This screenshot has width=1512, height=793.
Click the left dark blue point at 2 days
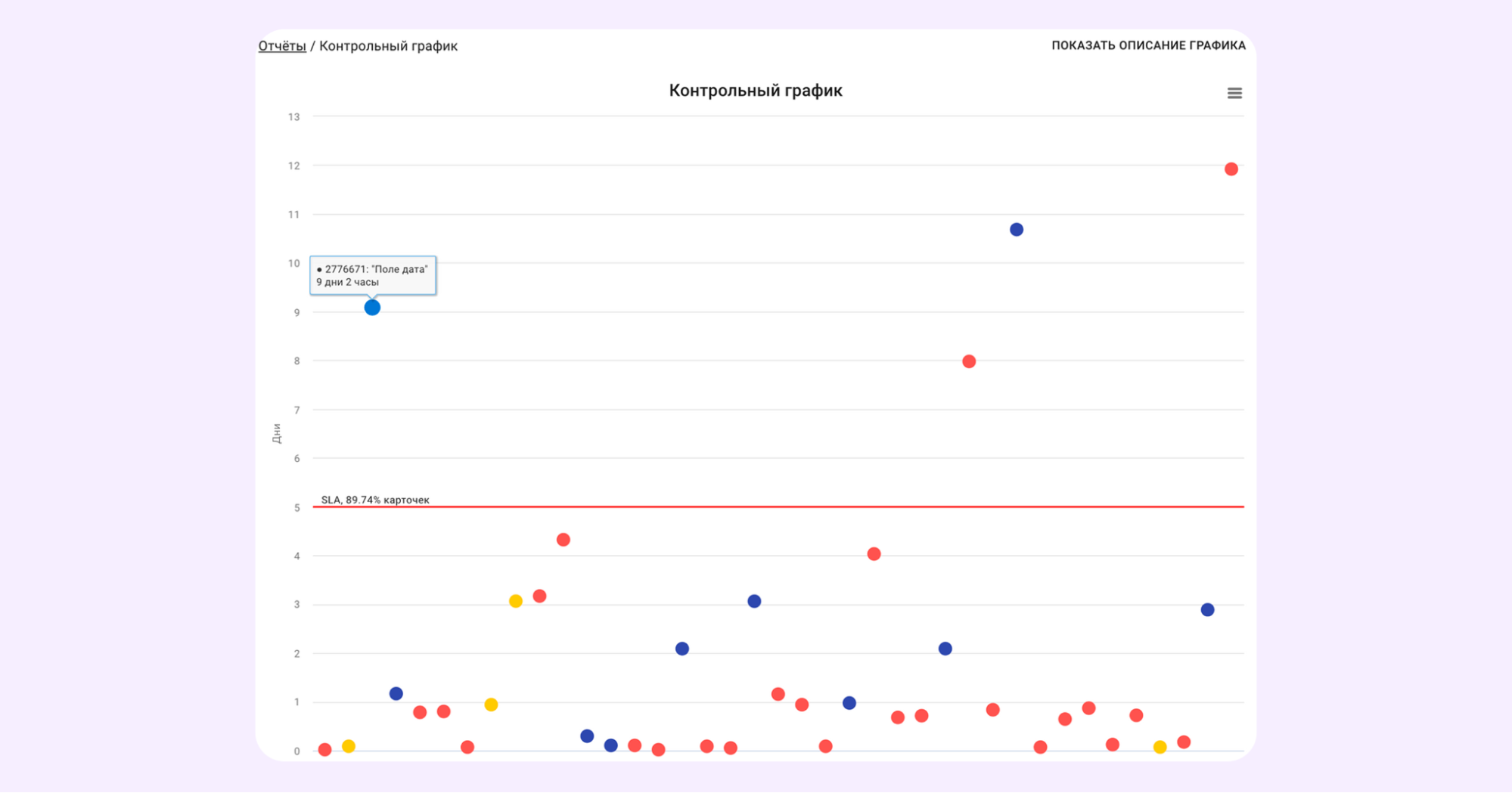pyautogui.click(x=681, y=649)
